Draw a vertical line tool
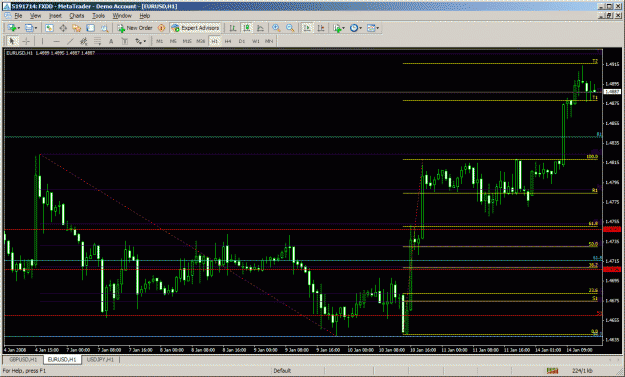Screen dimensions: 625x377 [42, 41]
